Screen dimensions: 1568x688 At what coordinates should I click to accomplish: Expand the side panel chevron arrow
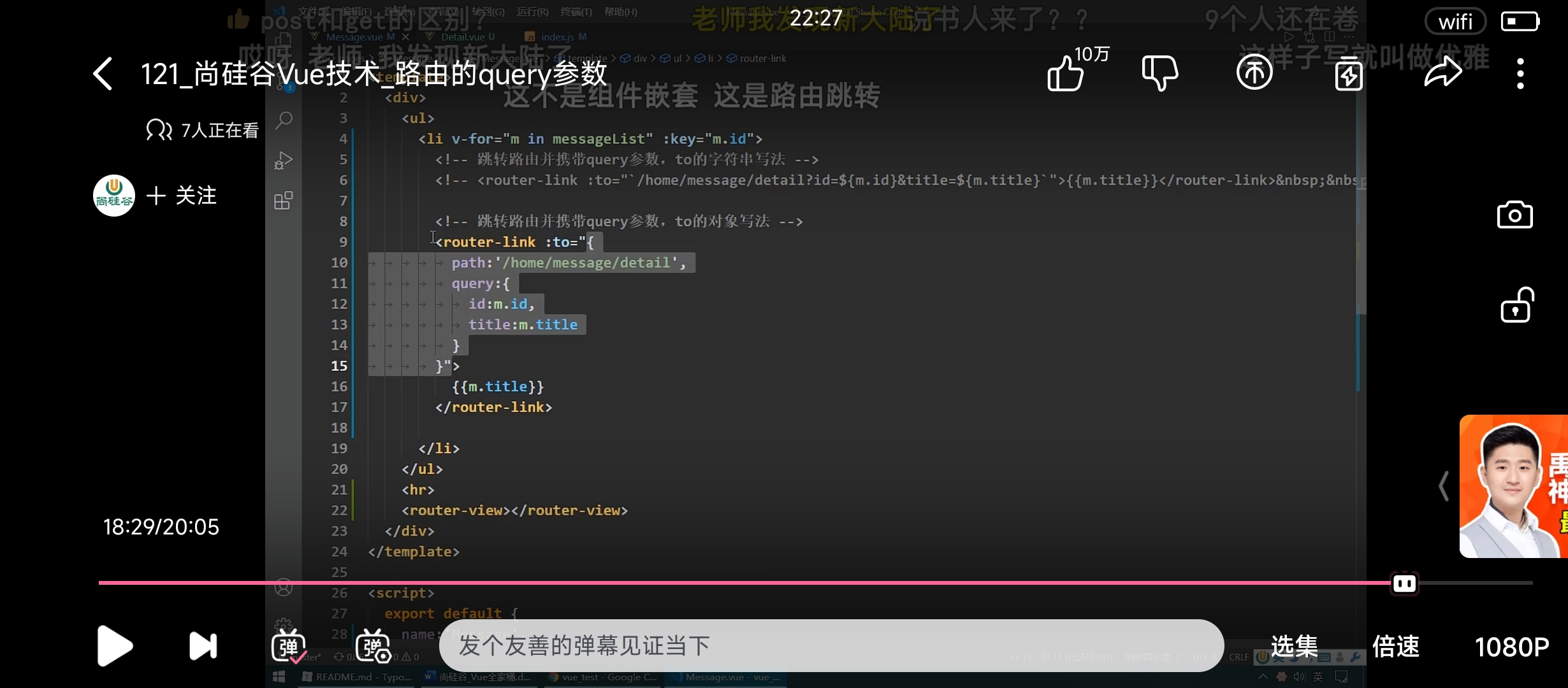click(1444, 486)
